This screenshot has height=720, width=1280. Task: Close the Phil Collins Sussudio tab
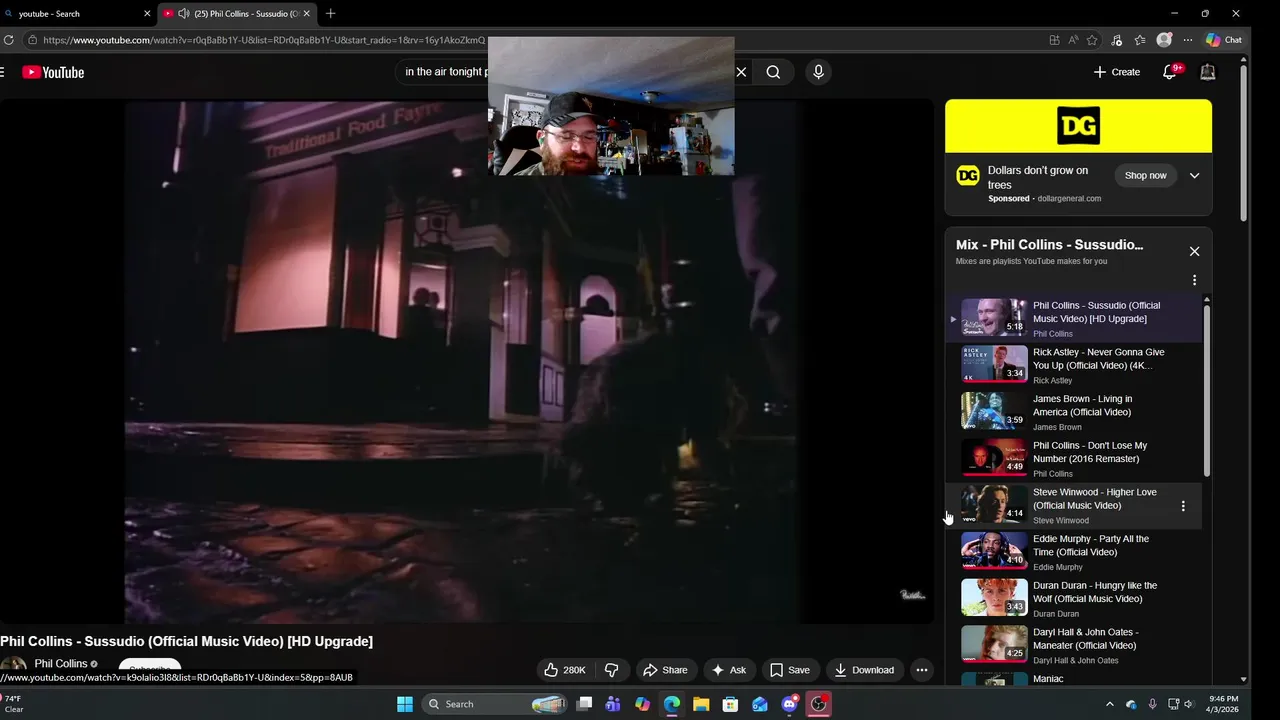click(307, 14)
